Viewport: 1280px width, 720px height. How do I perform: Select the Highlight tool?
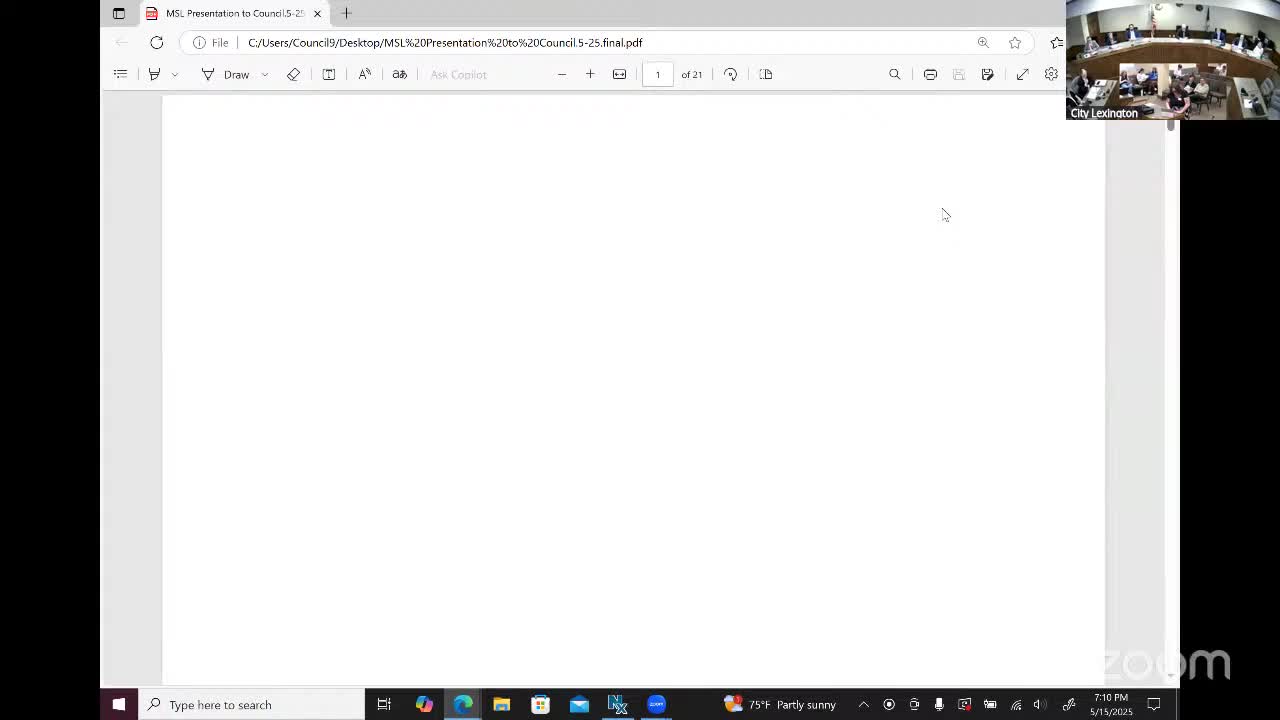coord(154,74)
